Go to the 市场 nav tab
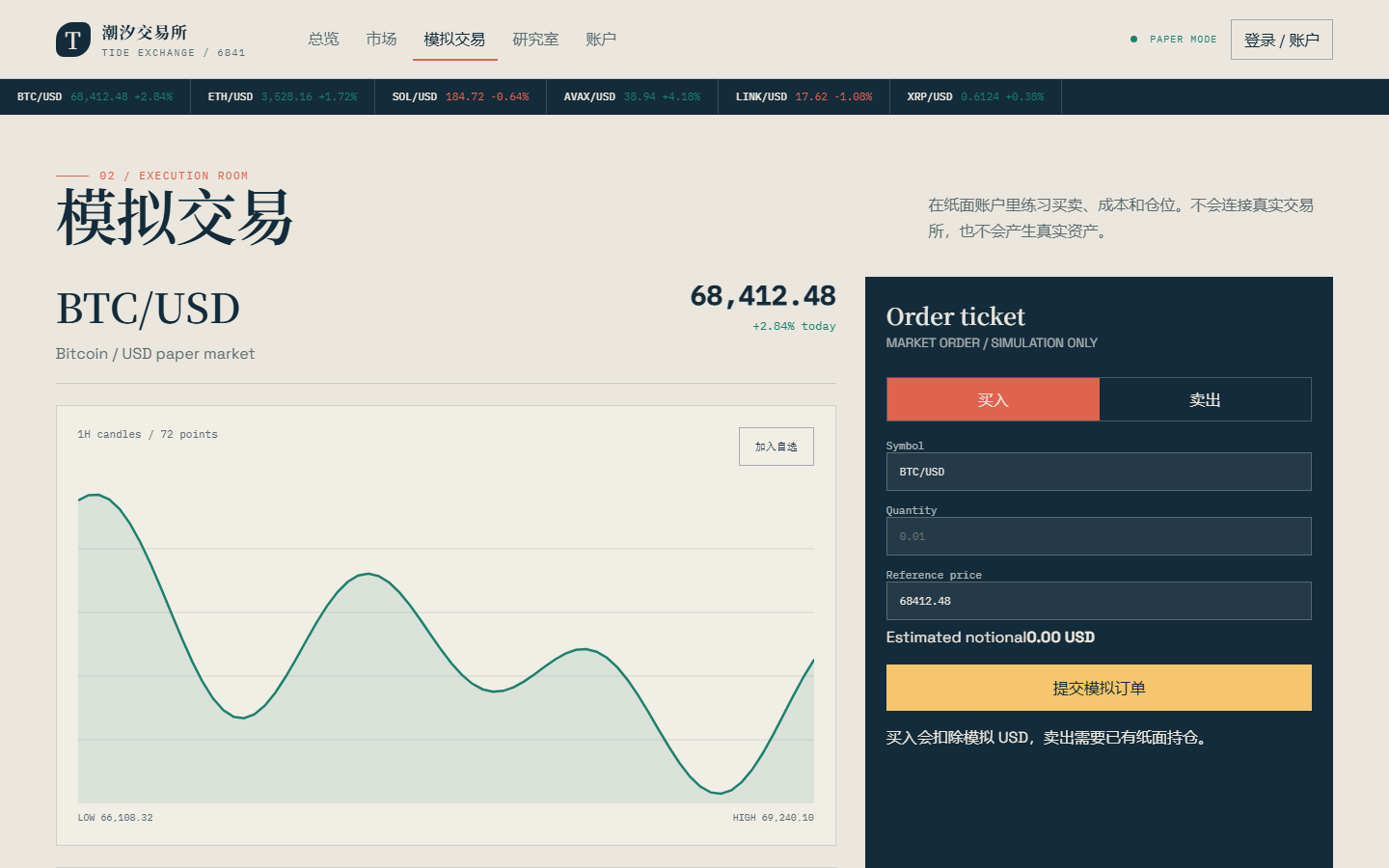 (x=381, y=40)
